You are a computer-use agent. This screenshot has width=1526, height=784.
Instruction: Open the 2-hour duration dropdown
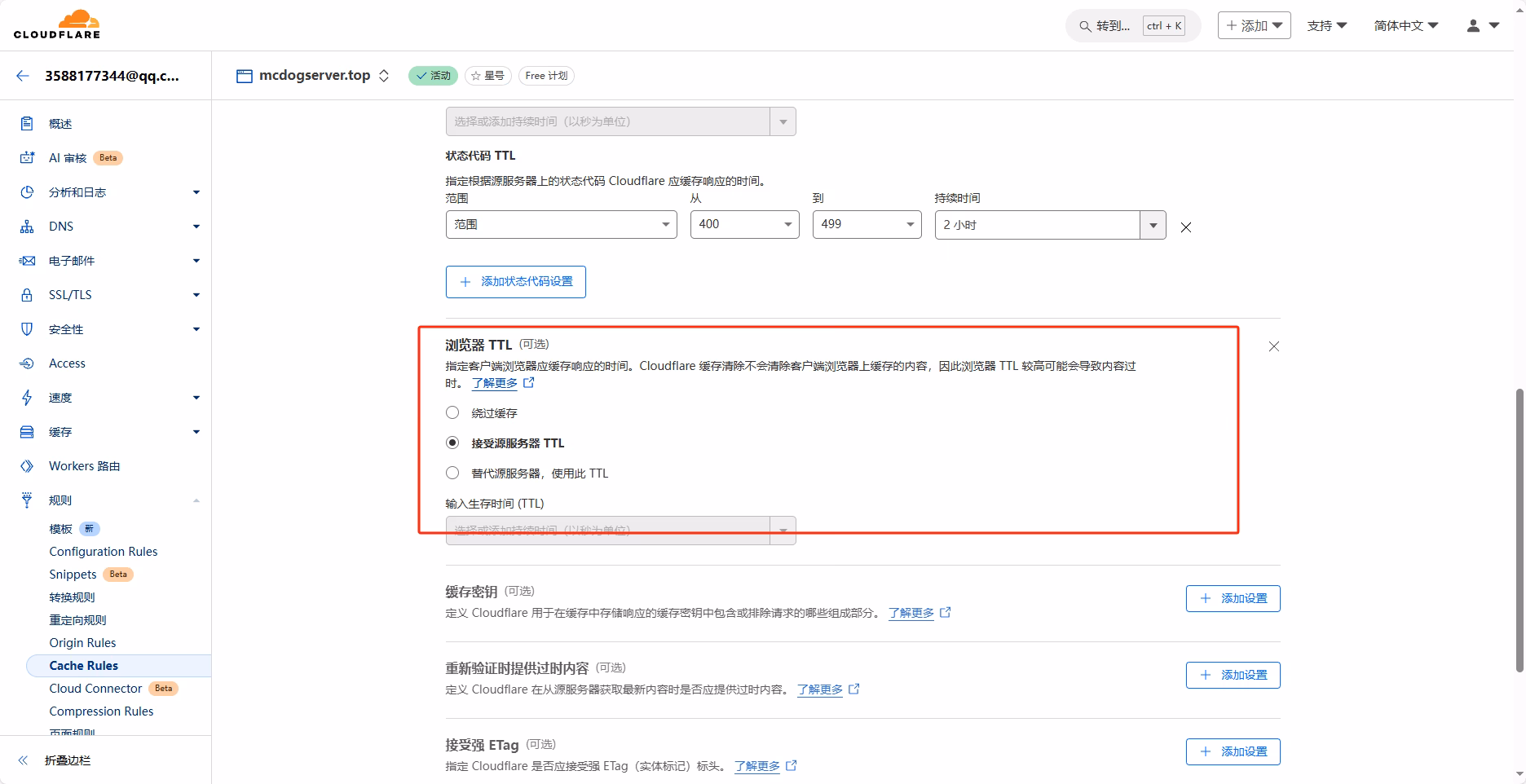pos(1153,225)
